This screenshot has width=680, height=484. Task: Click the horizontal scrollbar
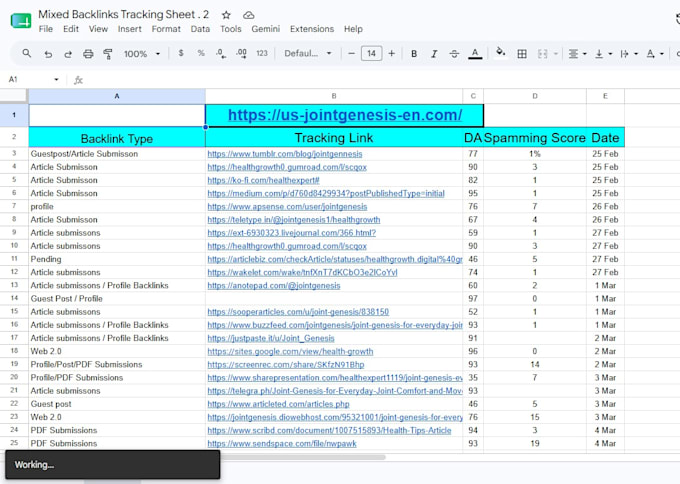point(303,457)
